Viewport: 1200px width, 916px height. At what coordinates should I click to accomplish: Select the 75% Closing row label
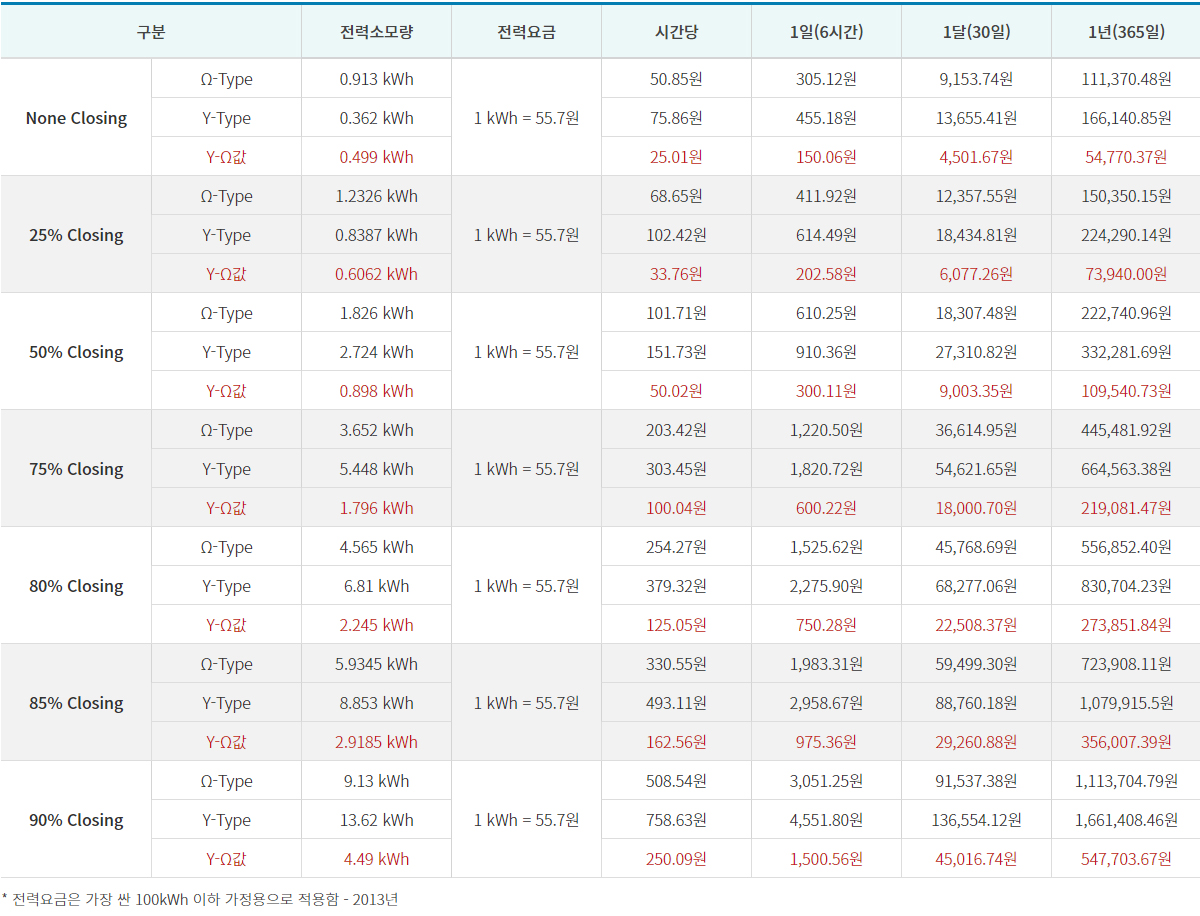(x=76, y=469)
